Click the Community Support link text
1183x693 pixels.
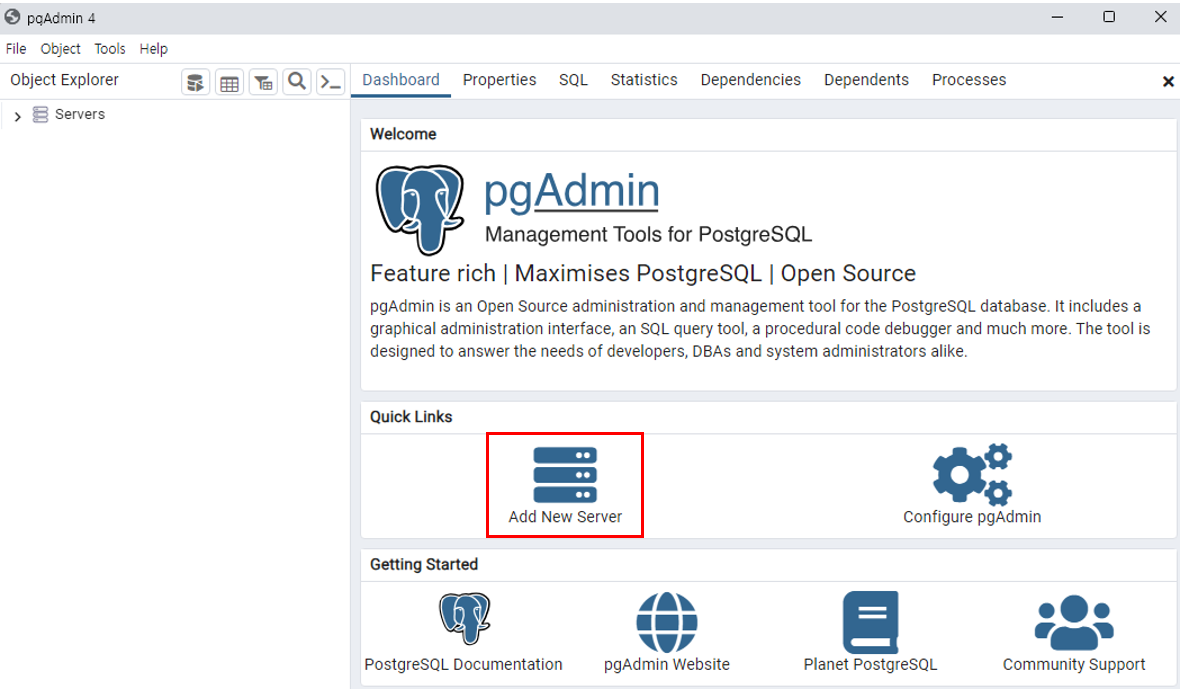coord(1074,665)
